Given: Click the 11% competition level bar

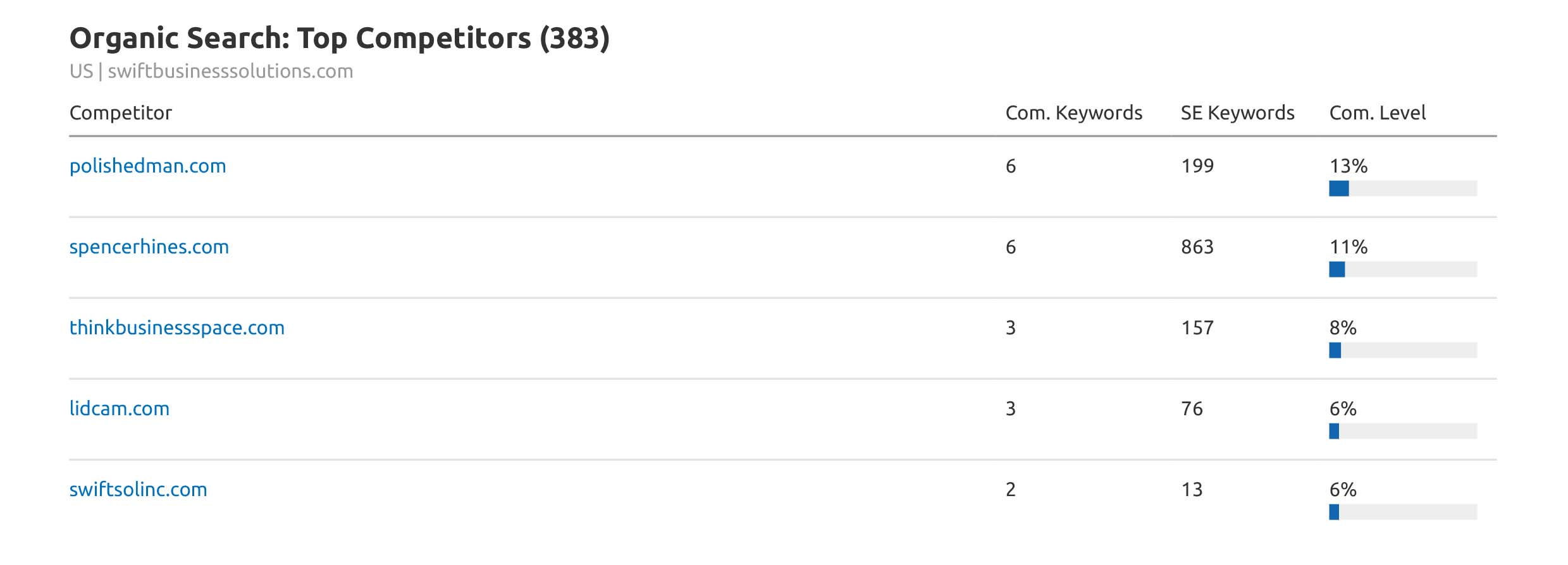Looking at the screenshot, I should [x=1402, y=269].
